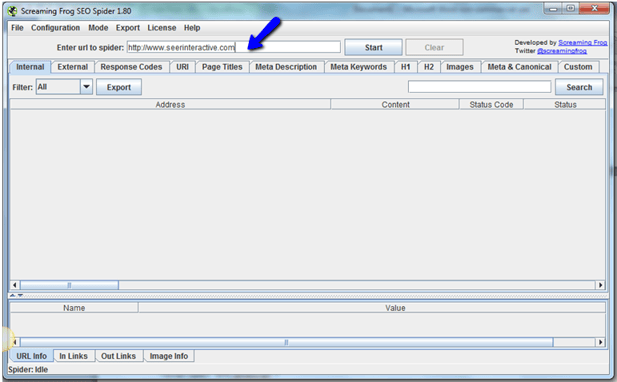Click the Status column header
The width and height of the screenshot is (617, 382).
[565, 105]
